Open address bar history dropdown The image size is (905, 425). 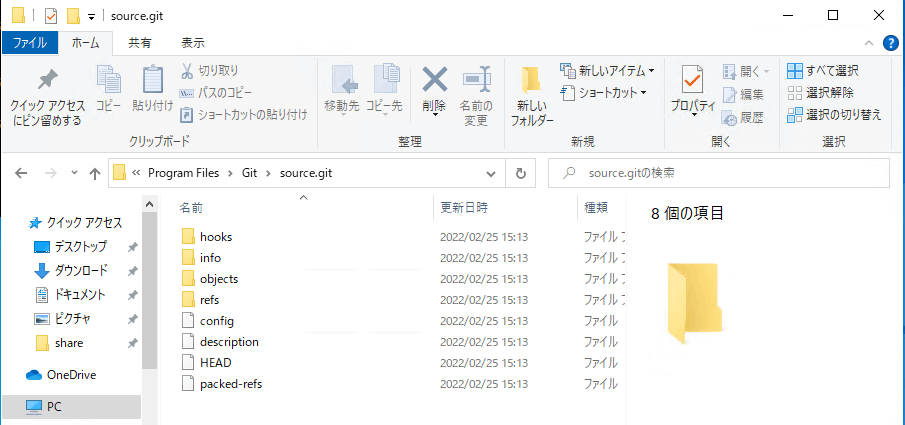(x=491, y=173)
